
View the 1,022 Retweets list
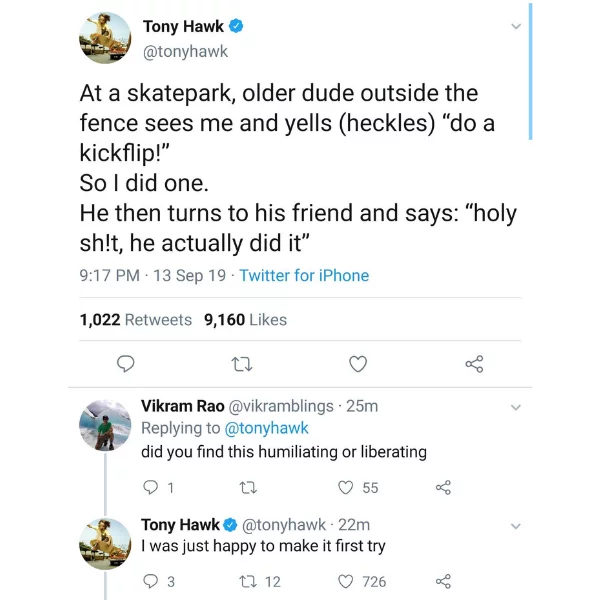pos(135,320)
